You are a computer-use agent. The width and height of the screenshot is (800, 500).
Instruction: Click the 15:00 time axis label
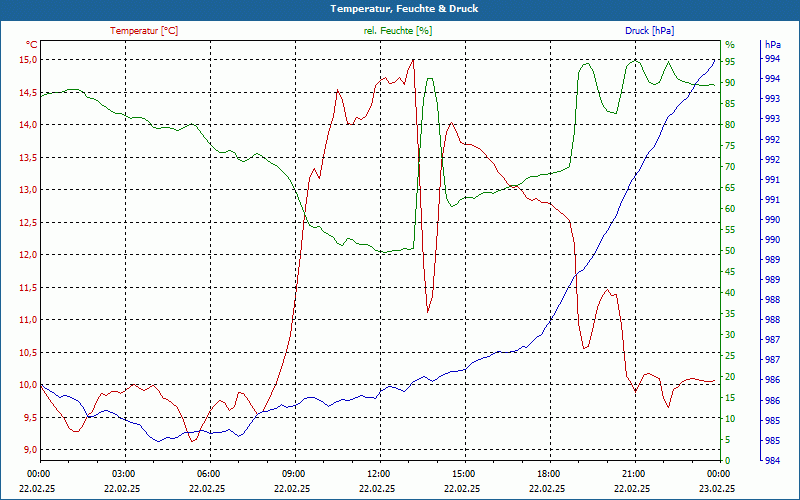(x=464, y=474)
